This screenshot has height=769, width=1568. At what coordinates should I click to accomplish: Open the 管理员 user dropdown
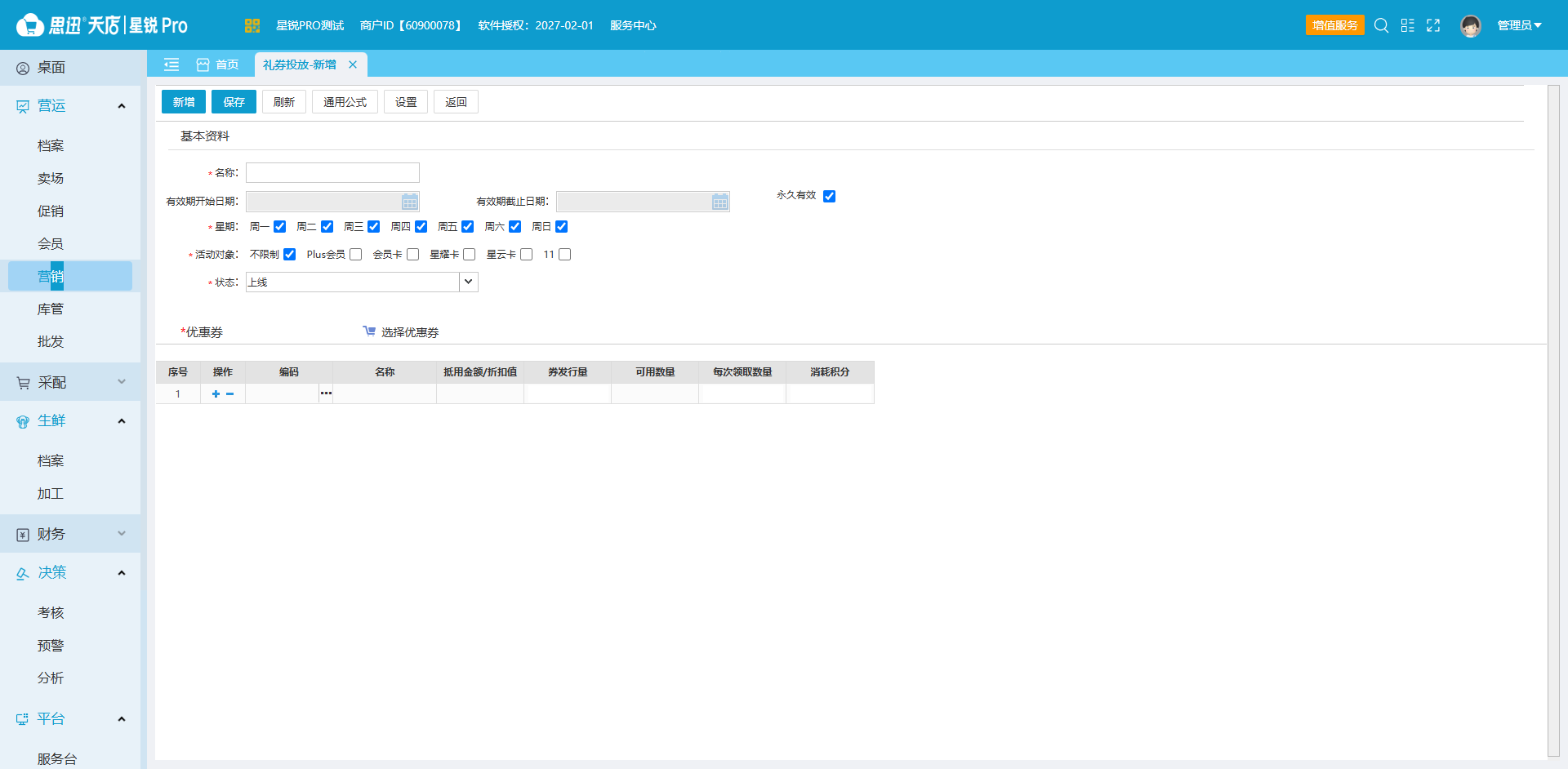click(x=1519, y=25)
